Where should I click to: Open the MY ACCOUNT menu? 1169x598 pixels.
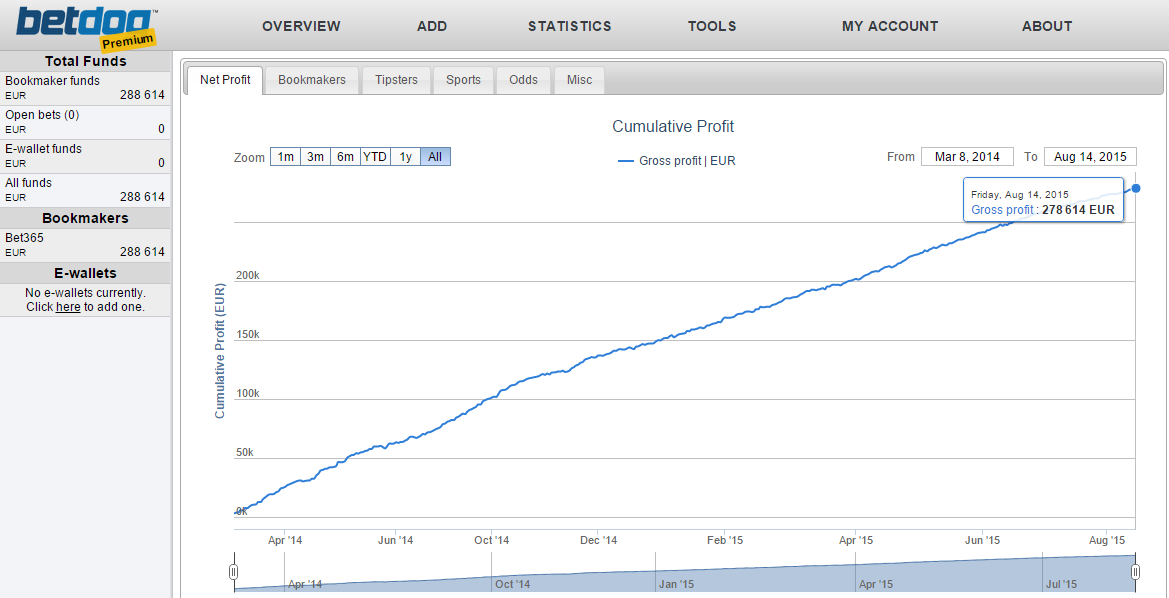(x=890, y=26)
